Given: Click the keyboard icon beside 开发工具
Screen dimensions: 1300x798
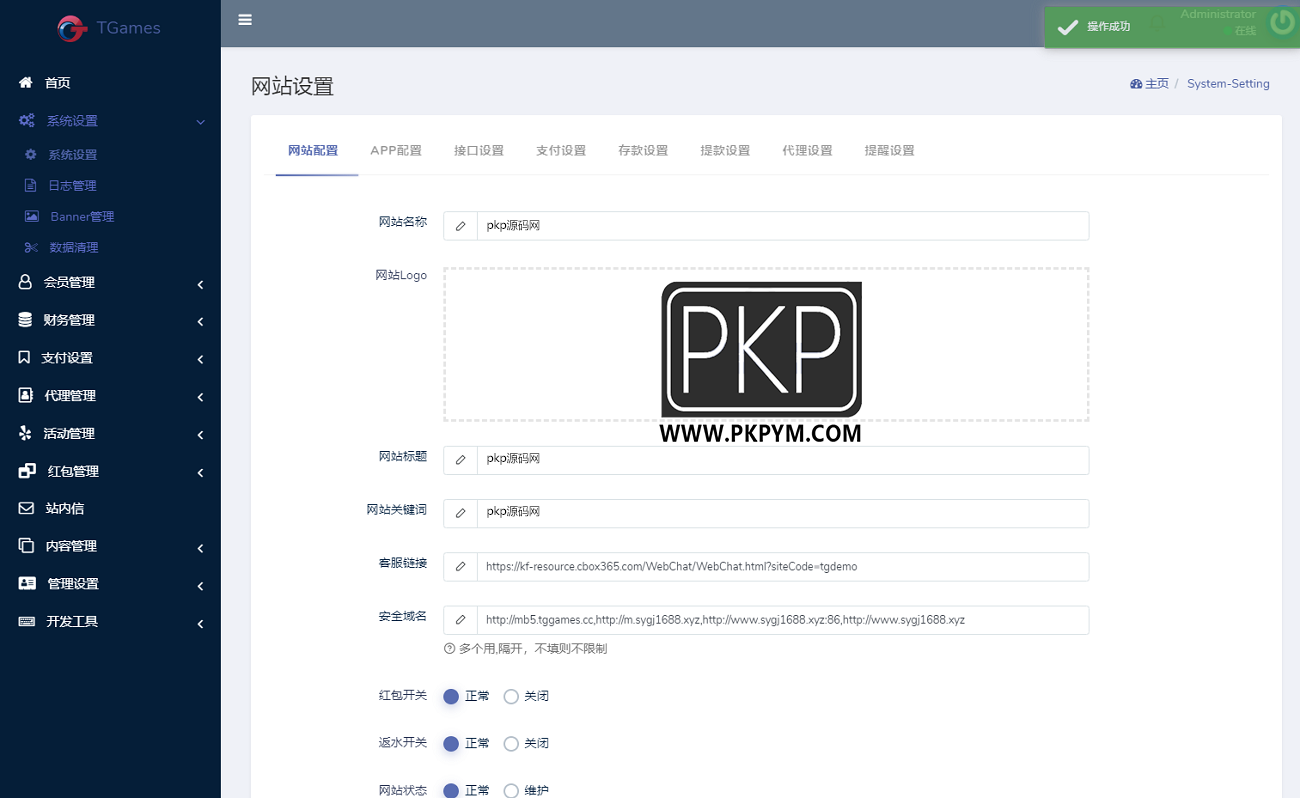Looking at the screenshot, I should (x=27, y=621).
